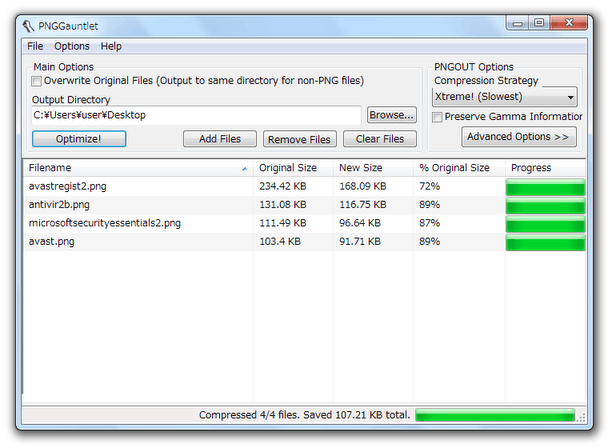Click progress bar for avast.png
Viewport: 612px width, 448px height.
pos(545,242)
